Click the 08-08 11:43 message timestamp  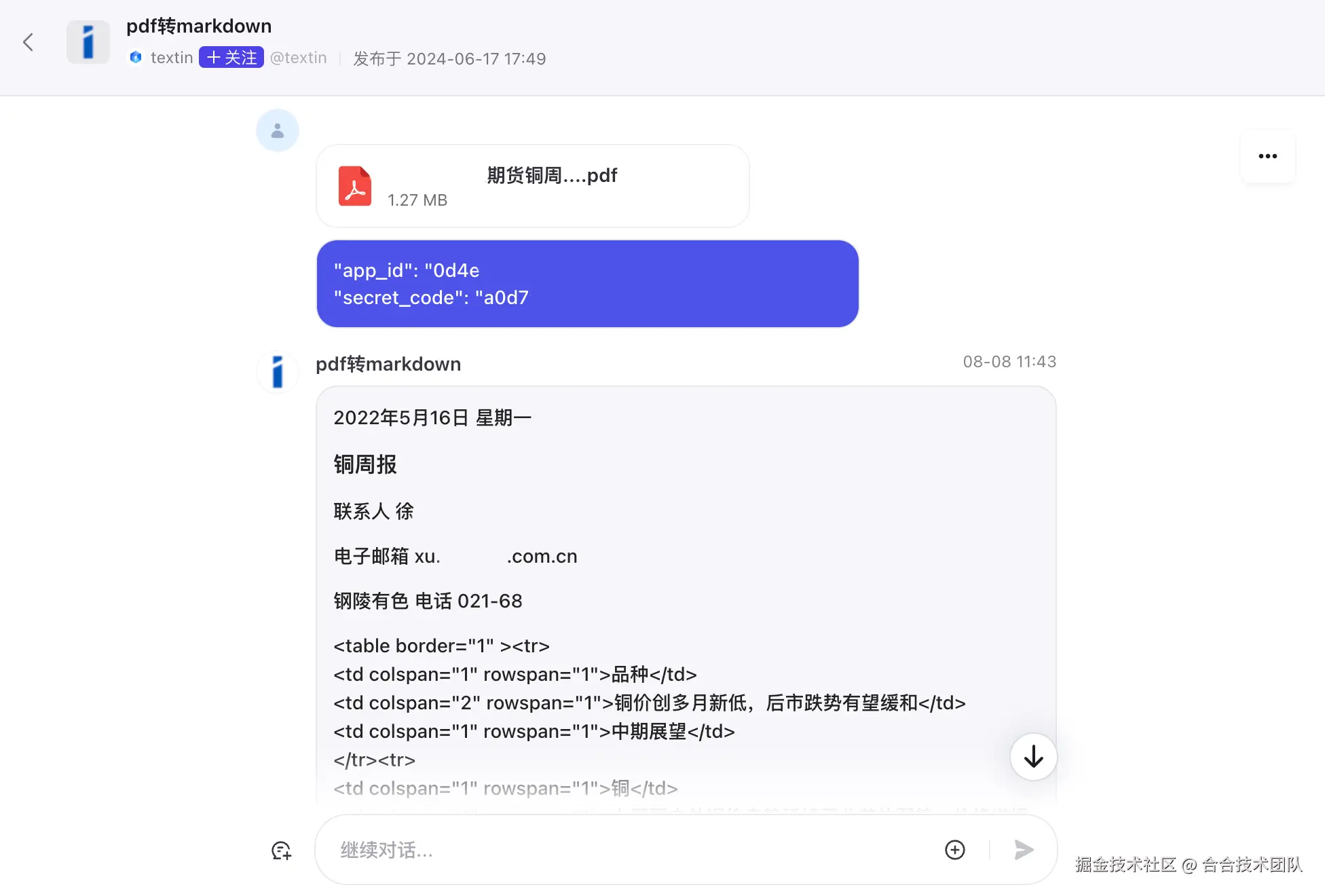[1009, 362]
